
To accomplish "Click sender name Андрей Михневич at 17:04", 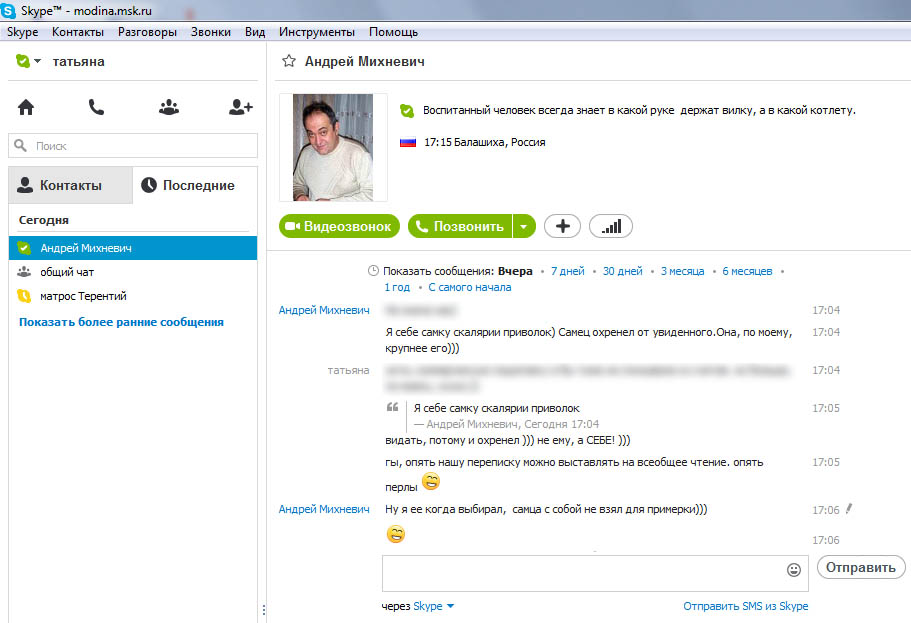I will click(324, 310).
